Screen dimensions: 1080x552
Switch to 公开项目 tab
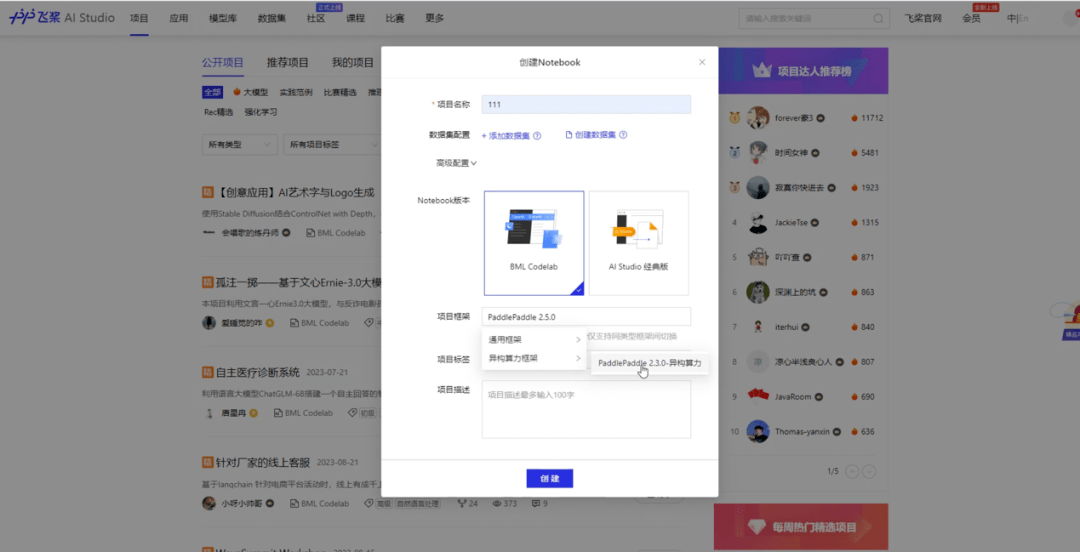222,62
